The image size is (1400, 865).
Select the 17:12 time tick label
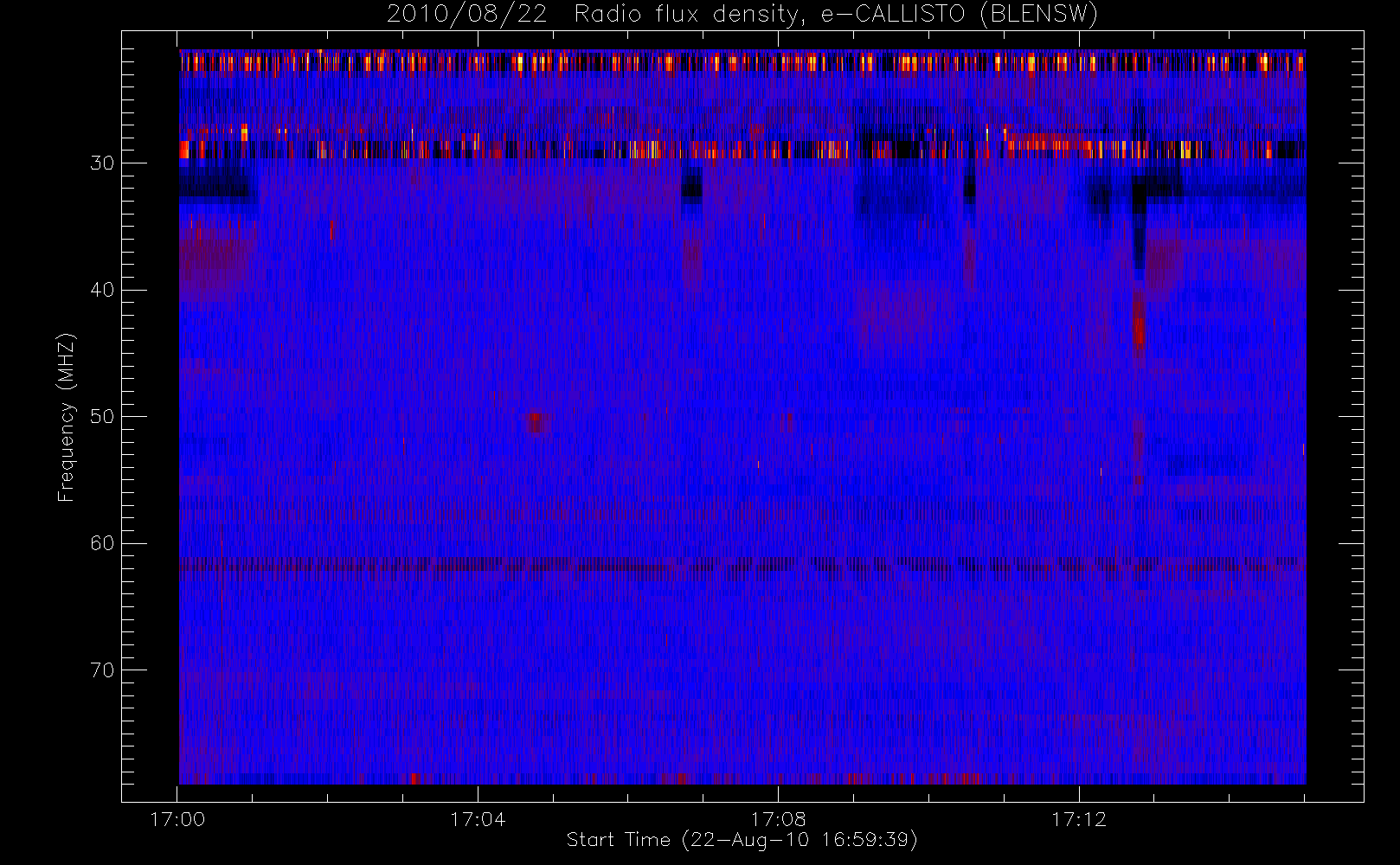(1079, 819)
